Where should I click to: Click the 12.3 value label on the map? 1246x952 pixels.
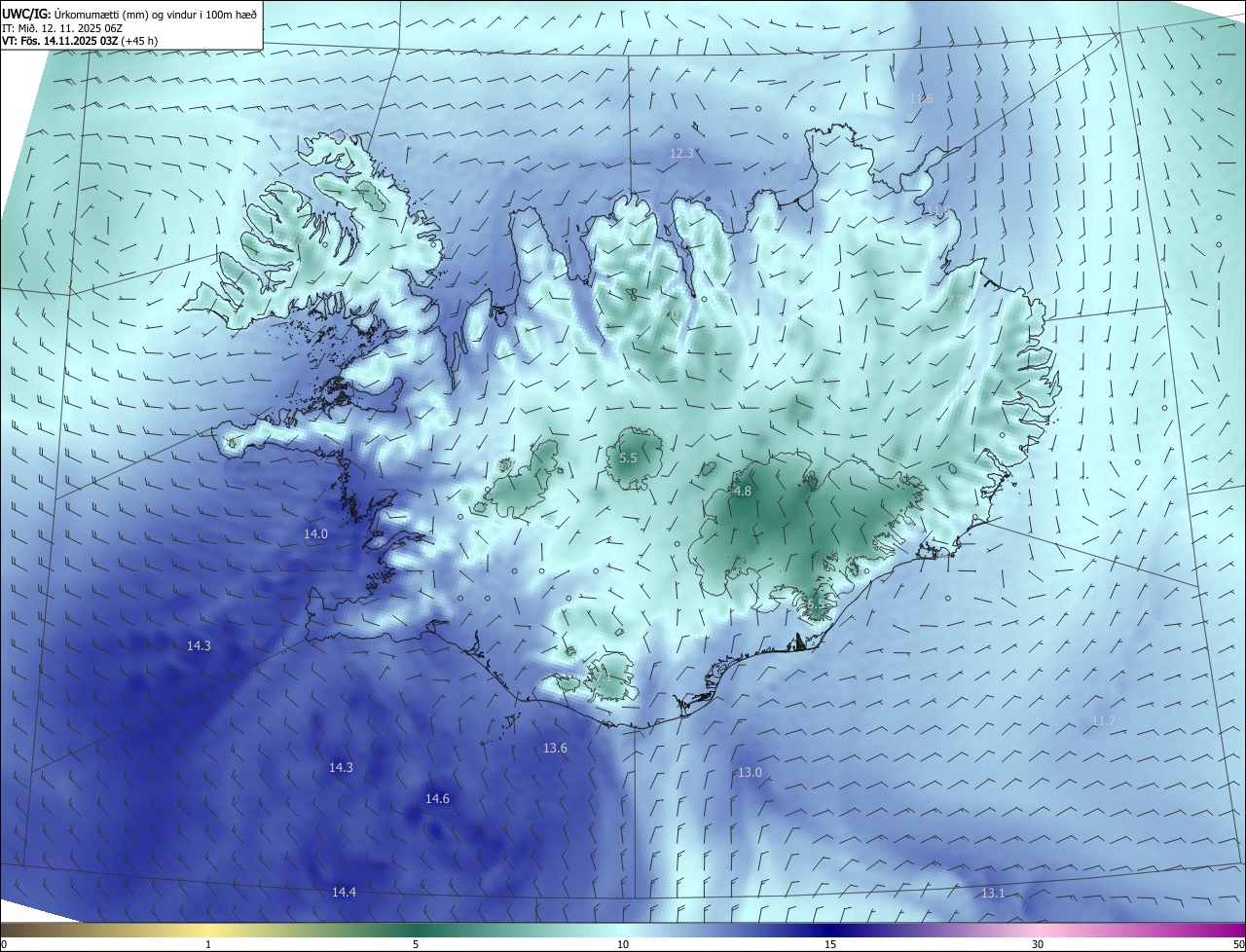(x=681, y=153)
